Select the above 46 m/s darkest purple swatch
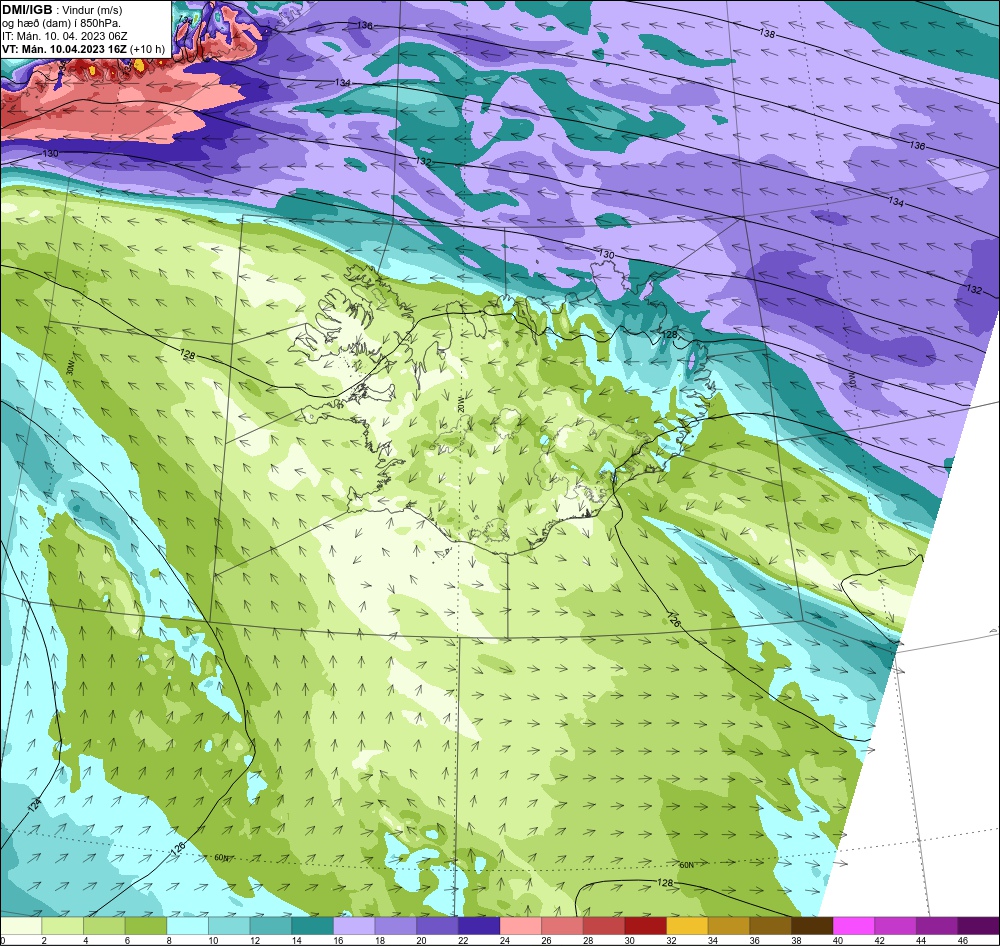 click(979, 926)
